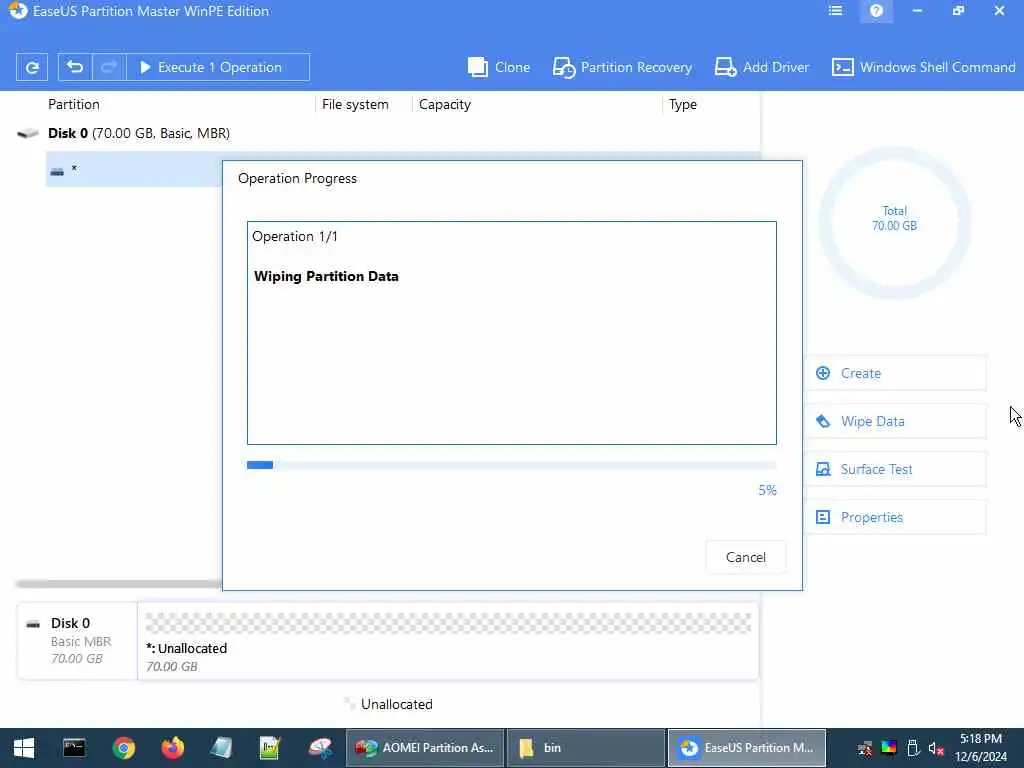1024x768 pixels.
Task: Click the File system column header
Action: 355,104
